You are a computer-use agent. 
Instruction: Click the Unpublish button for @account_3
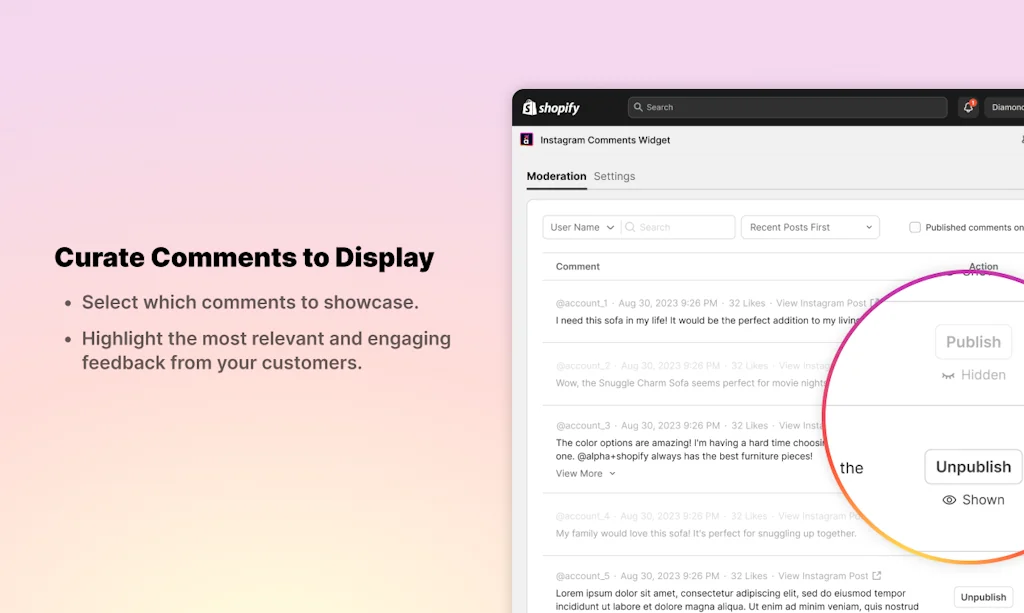[972, 467]
